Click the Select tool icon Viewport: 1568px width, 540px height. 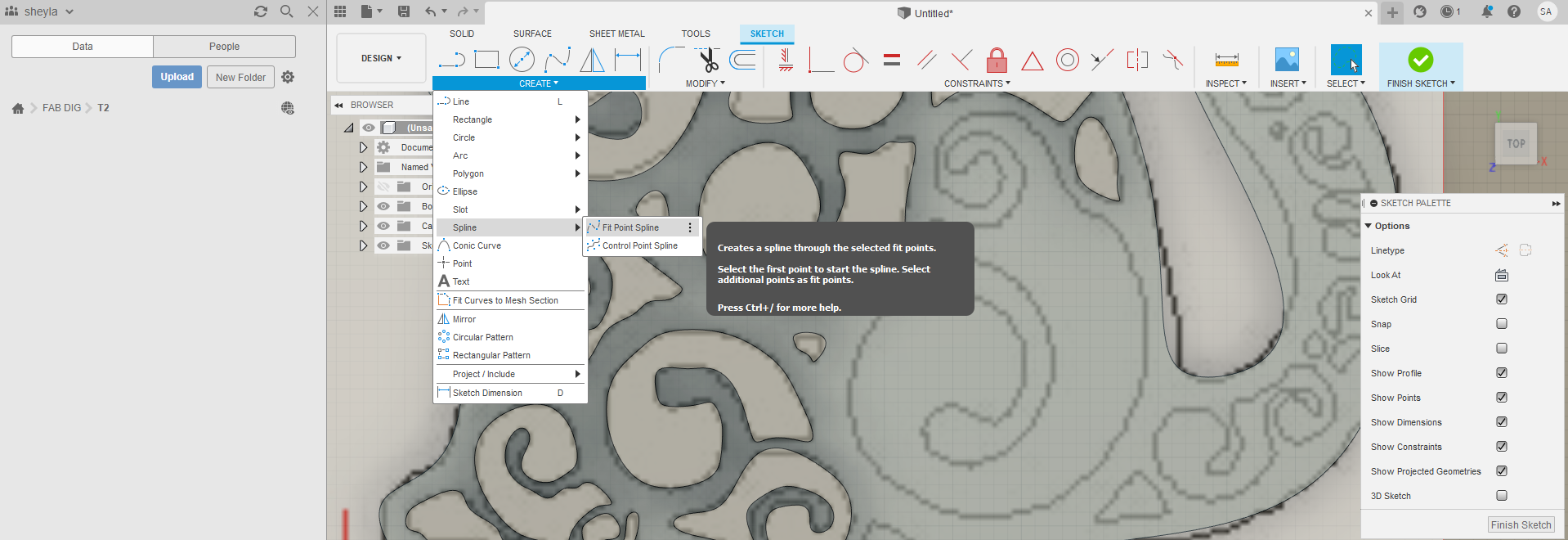[x=1346, y=60]
